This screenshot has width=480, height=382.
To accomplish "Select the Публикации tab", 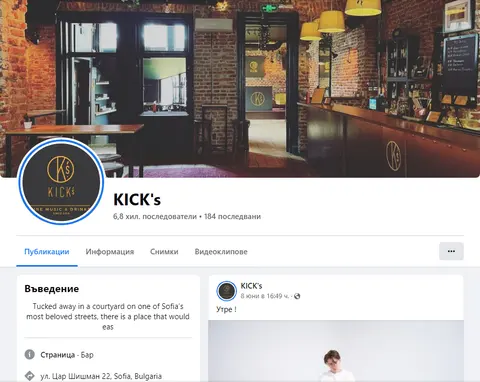I will coord(47,252).
